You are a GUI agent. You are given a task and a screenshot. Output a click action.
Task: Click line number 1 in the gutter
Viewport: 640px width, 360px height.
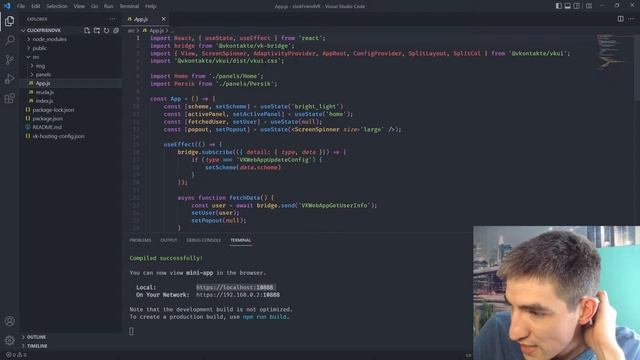click(138, 38)
